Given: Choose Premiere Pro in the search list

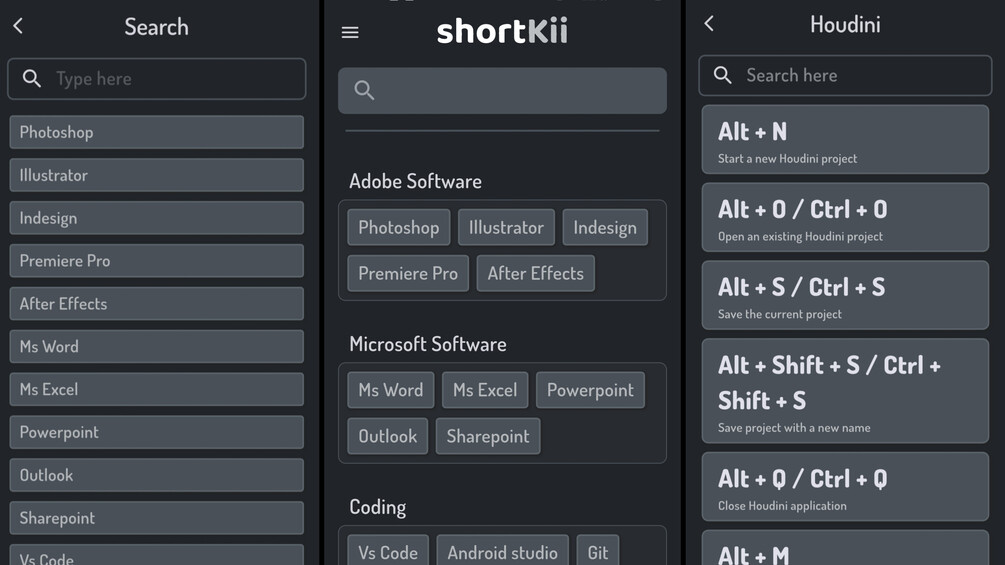Looking at the screenshot, I should (x=156, y=261).
